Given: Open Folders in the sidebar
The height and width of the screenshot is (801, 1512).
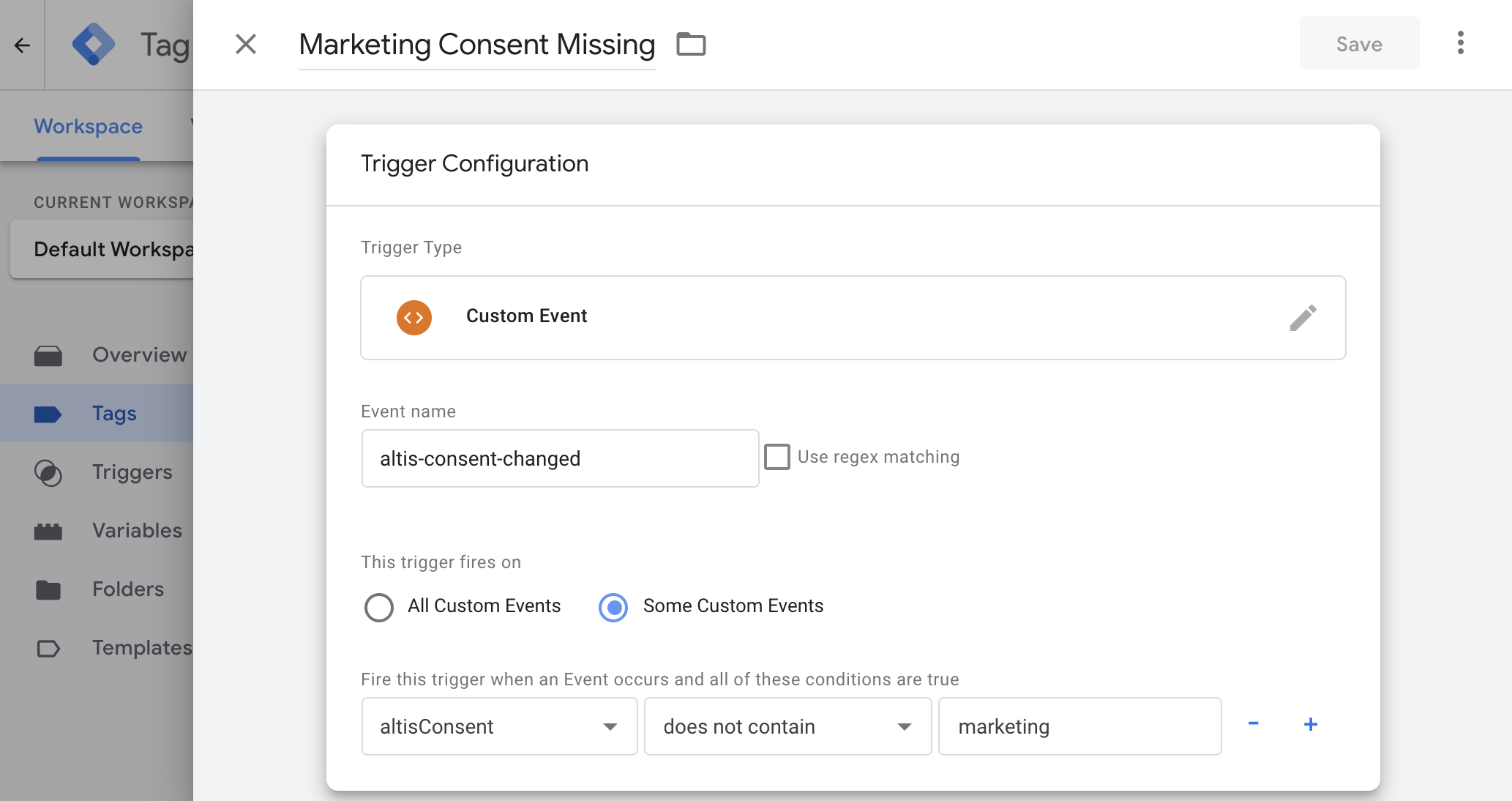Looking at the screenshot, I should click(x=97, y=589).
